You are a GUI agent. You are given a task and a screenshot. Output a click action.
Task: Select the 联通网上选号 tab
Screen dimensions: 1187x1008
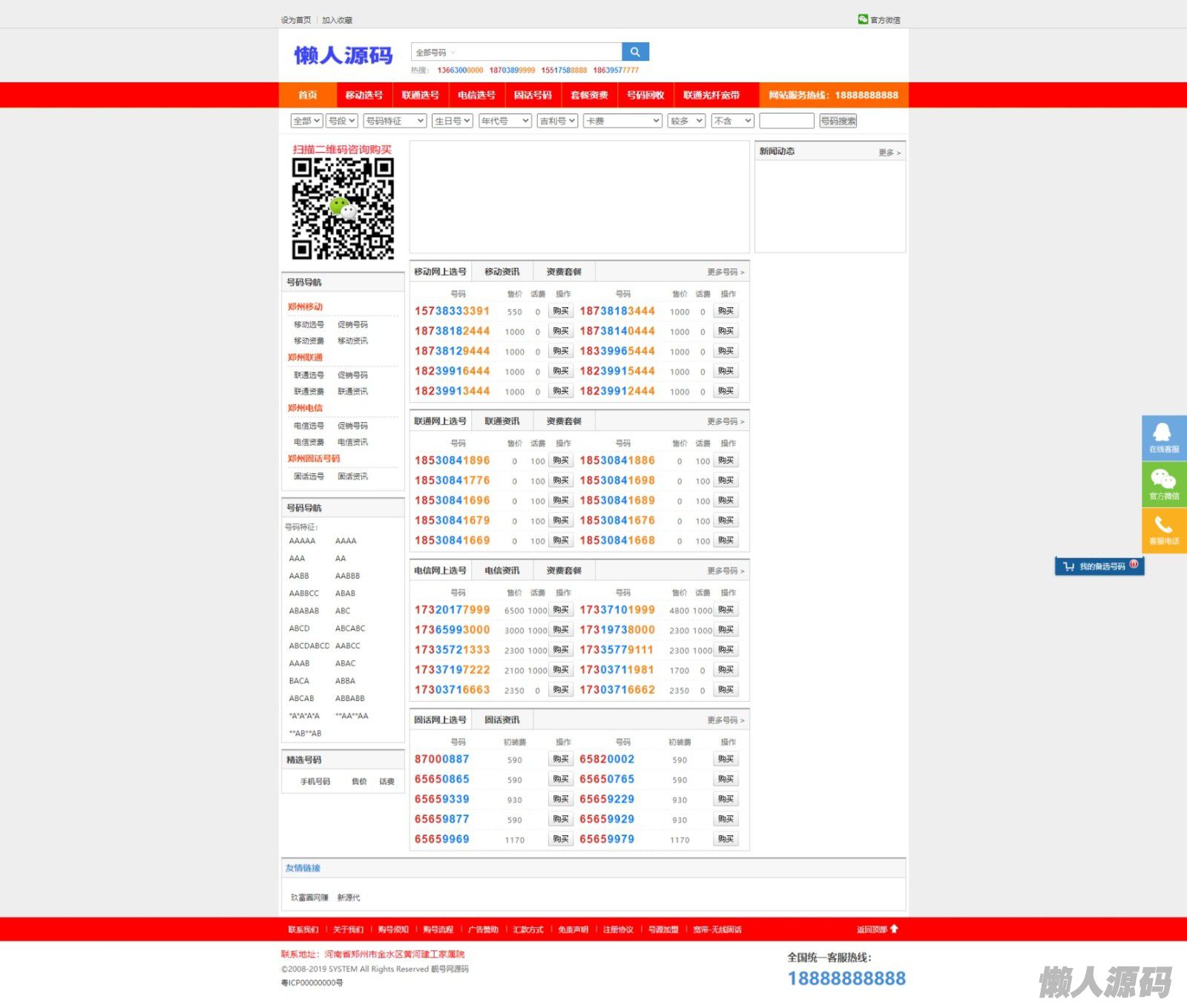(x=441, y=421)
